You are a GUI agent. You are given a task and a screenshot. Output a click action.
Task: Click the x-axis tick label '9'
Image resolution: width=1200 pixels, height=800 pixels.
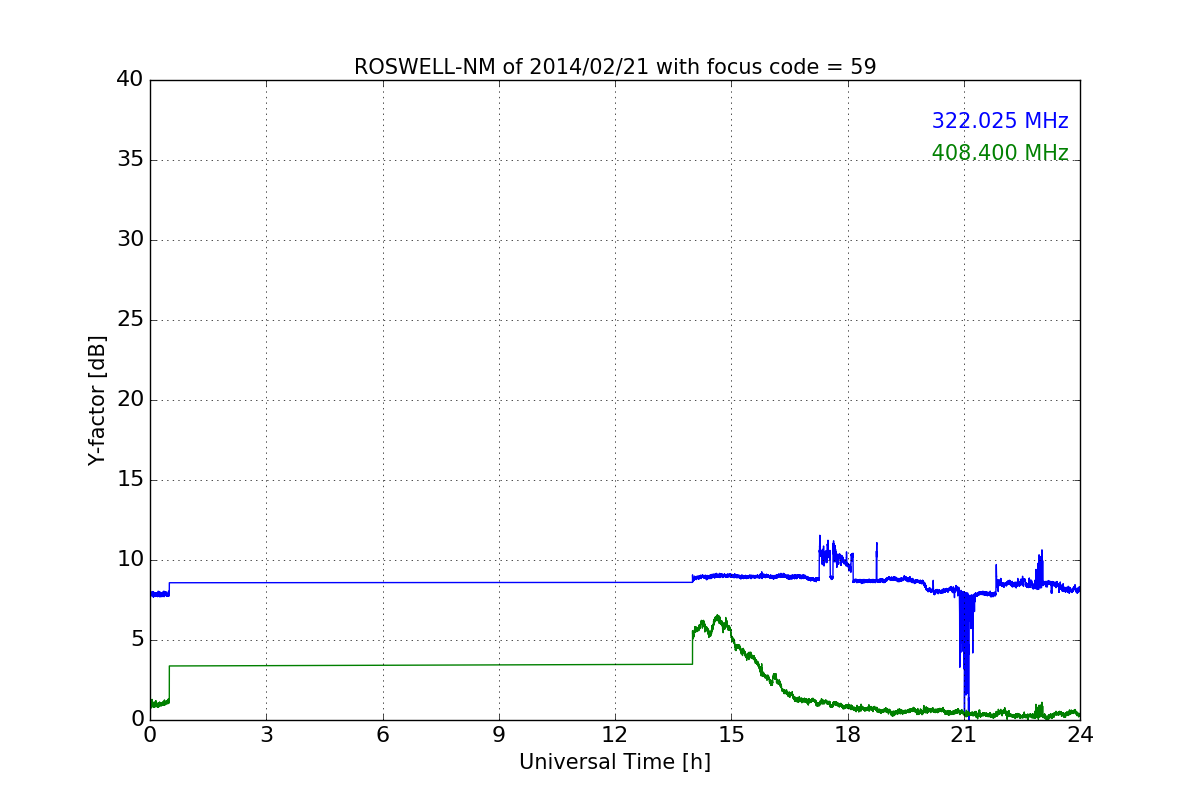pyautogui.click(x=499, y=734)
